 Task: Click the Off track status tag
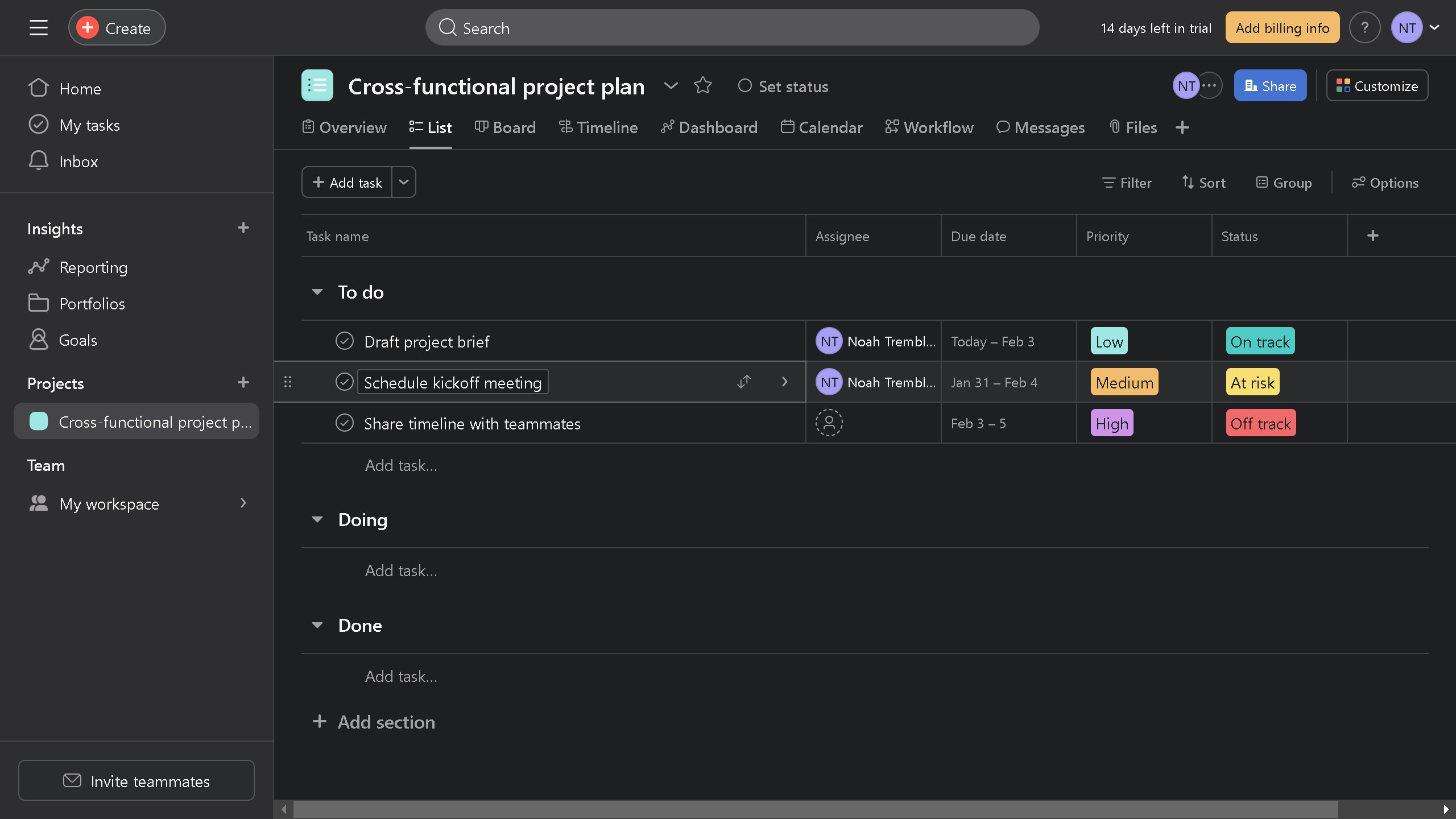click(x=1260, y=423)
